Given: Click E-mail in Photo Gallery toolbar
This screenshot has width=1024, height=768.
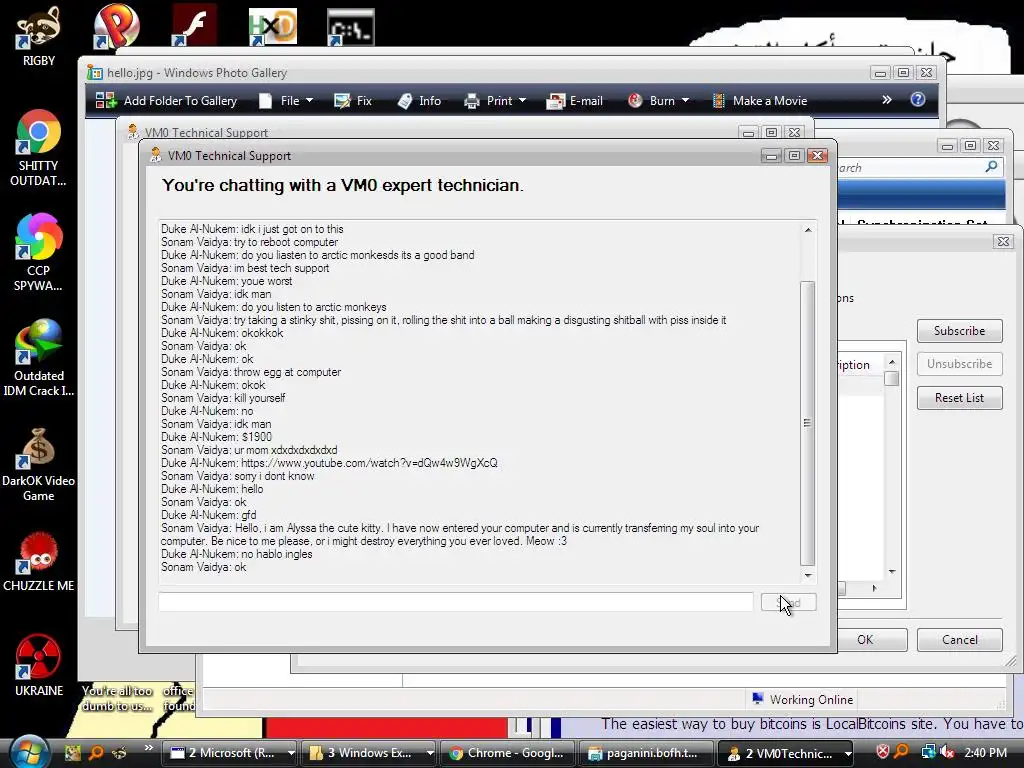Looking at the screenshot, I should point(575,101).
